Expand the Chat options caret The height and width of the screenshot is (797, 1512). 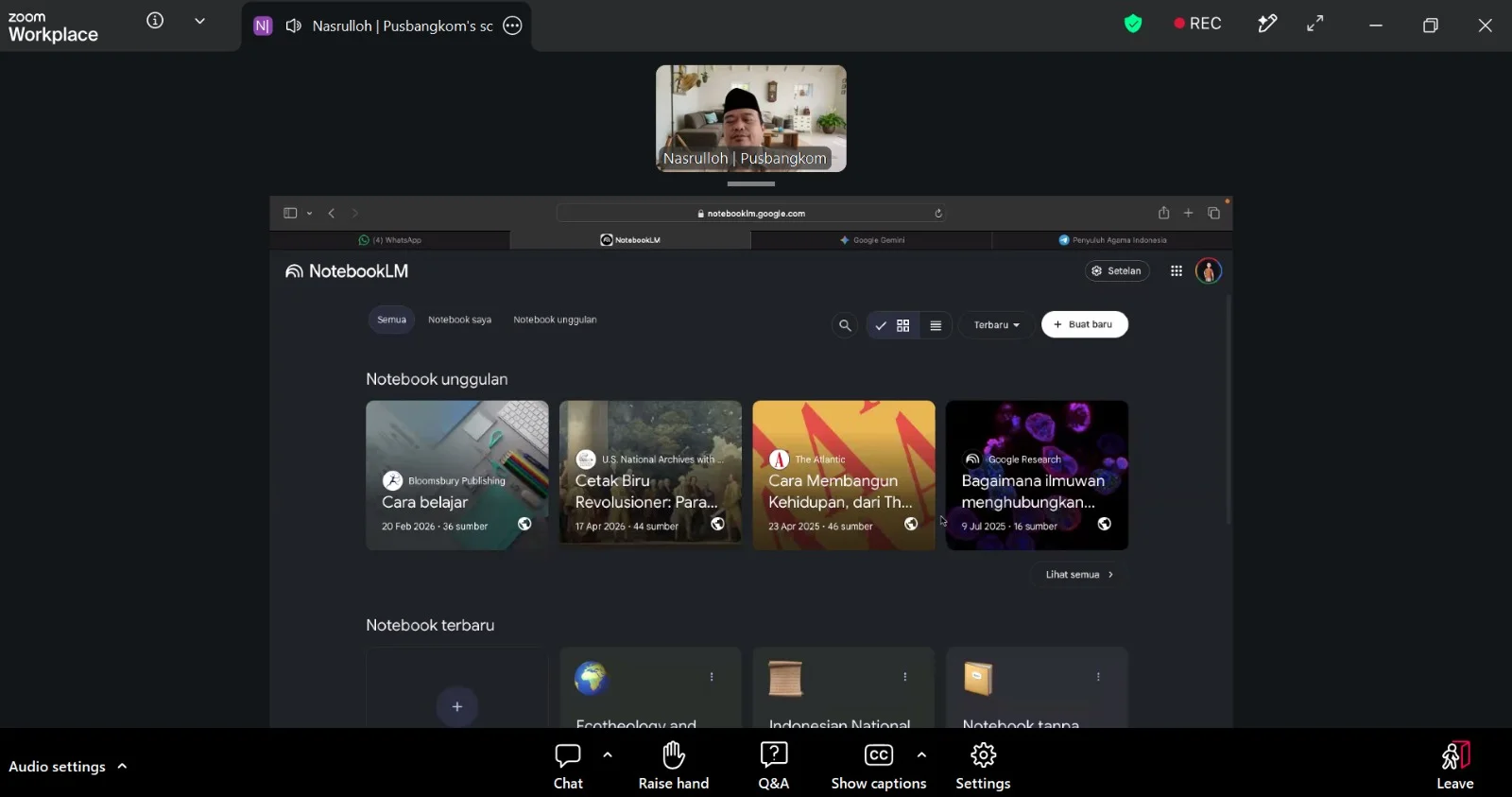tap(608, 754)
